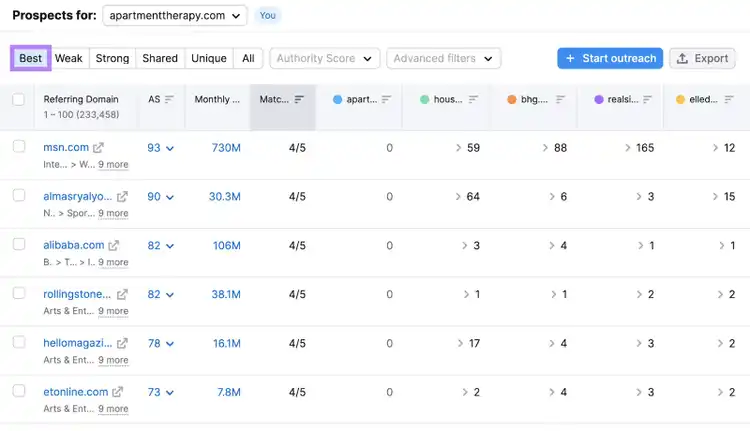Click 106M monthly visits for alibaba.com
Image resolution: width=750 pixels, height=431 pixels.
[227, 245]
